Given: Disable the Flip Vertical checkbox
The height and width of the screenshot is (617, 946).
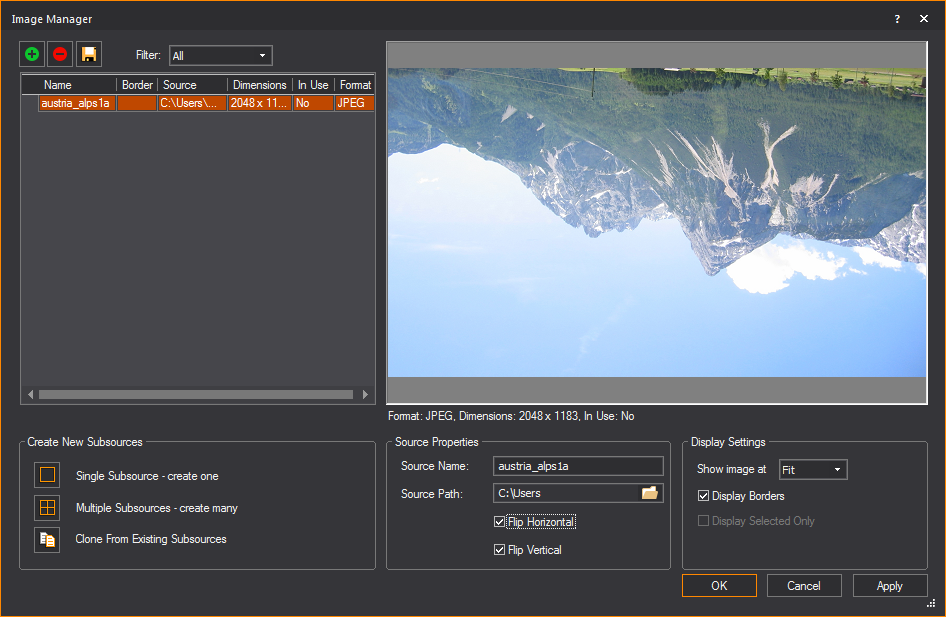Looking at the screenshot, I should (500, 550).
